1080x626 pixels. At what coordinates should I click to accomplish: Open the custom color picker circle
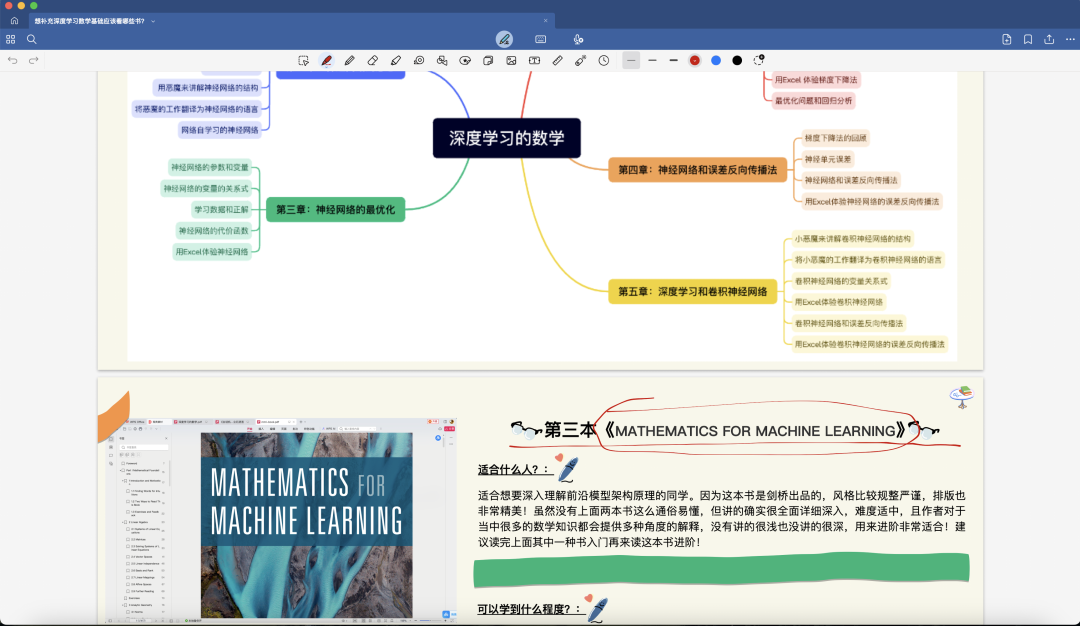(758, 61)
